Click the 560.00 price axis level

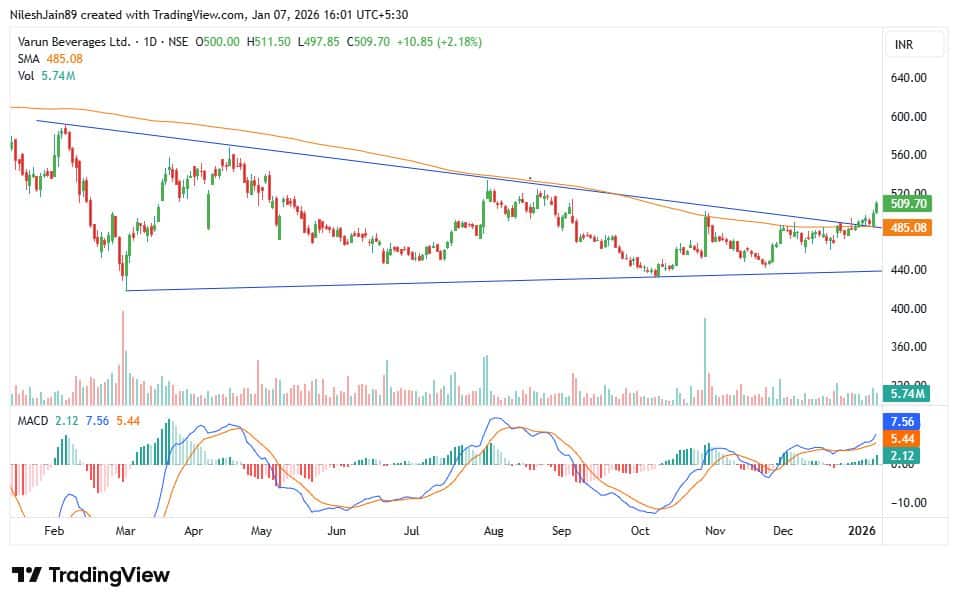pyautogui.click(x=909, y=155)
